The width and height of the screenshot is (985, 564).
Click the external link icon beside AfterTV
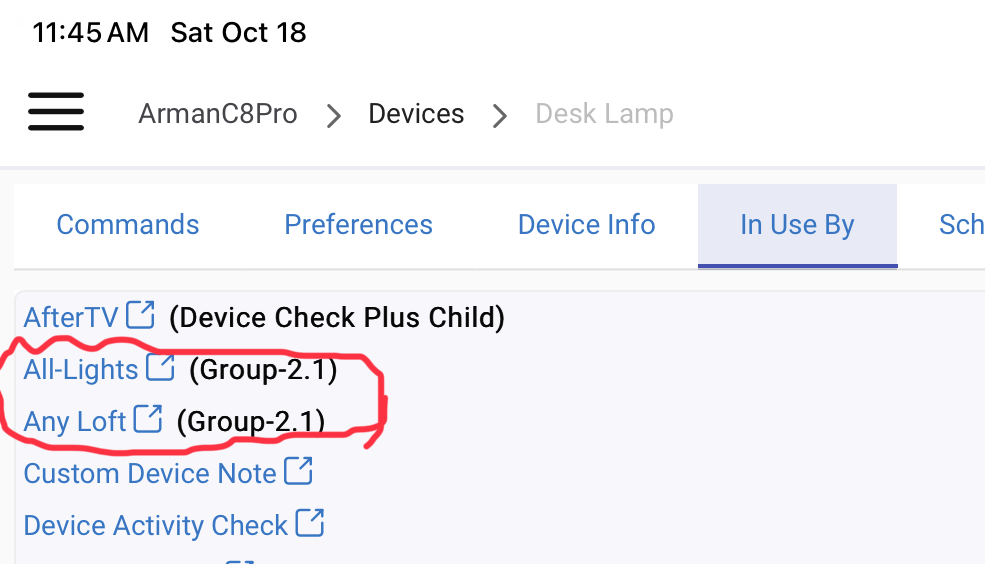(141, 316)
